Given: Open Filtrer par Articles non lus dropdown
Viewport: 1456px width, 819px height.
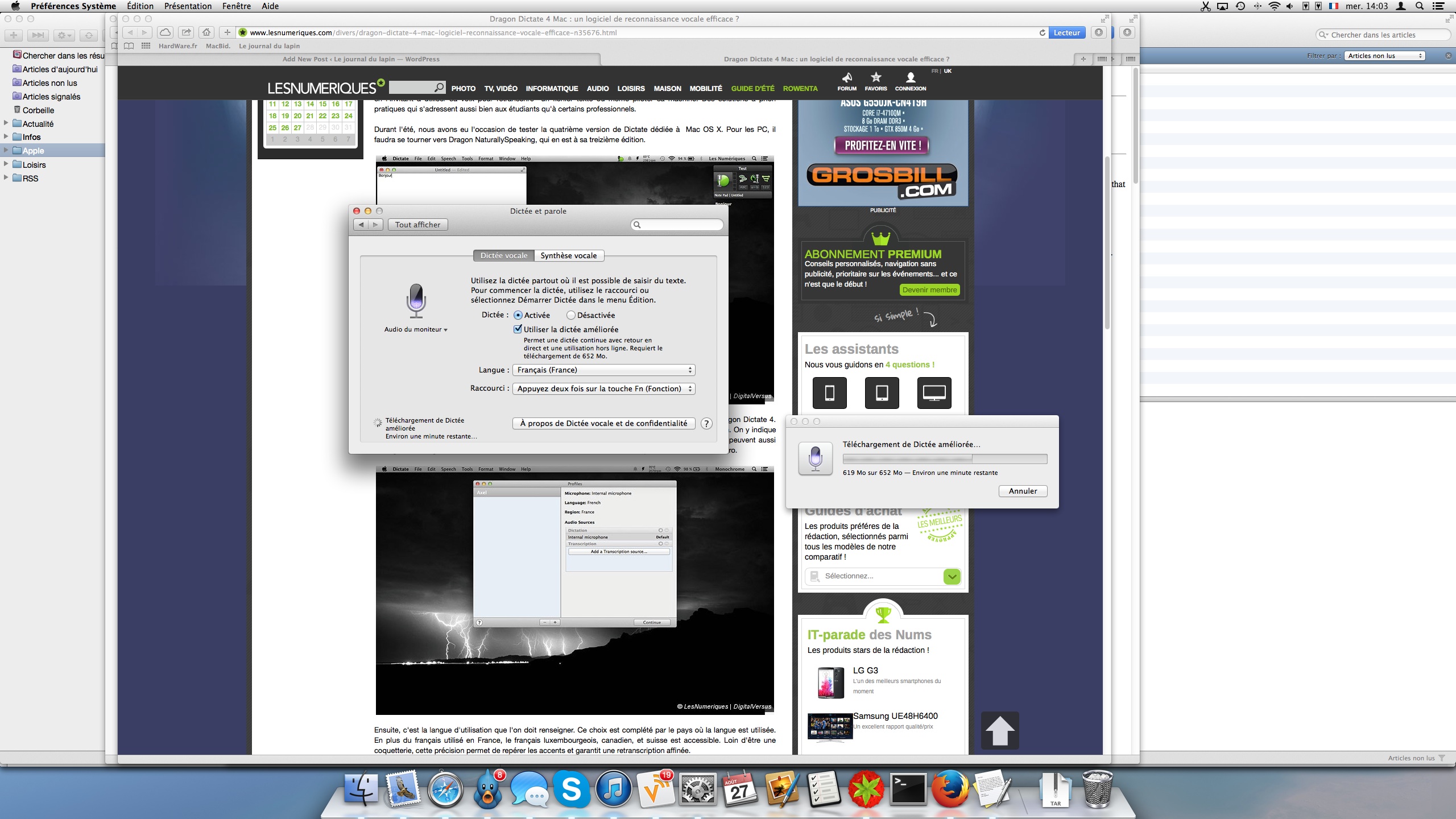Looking at the screenshot, I should pos(1384,56).
